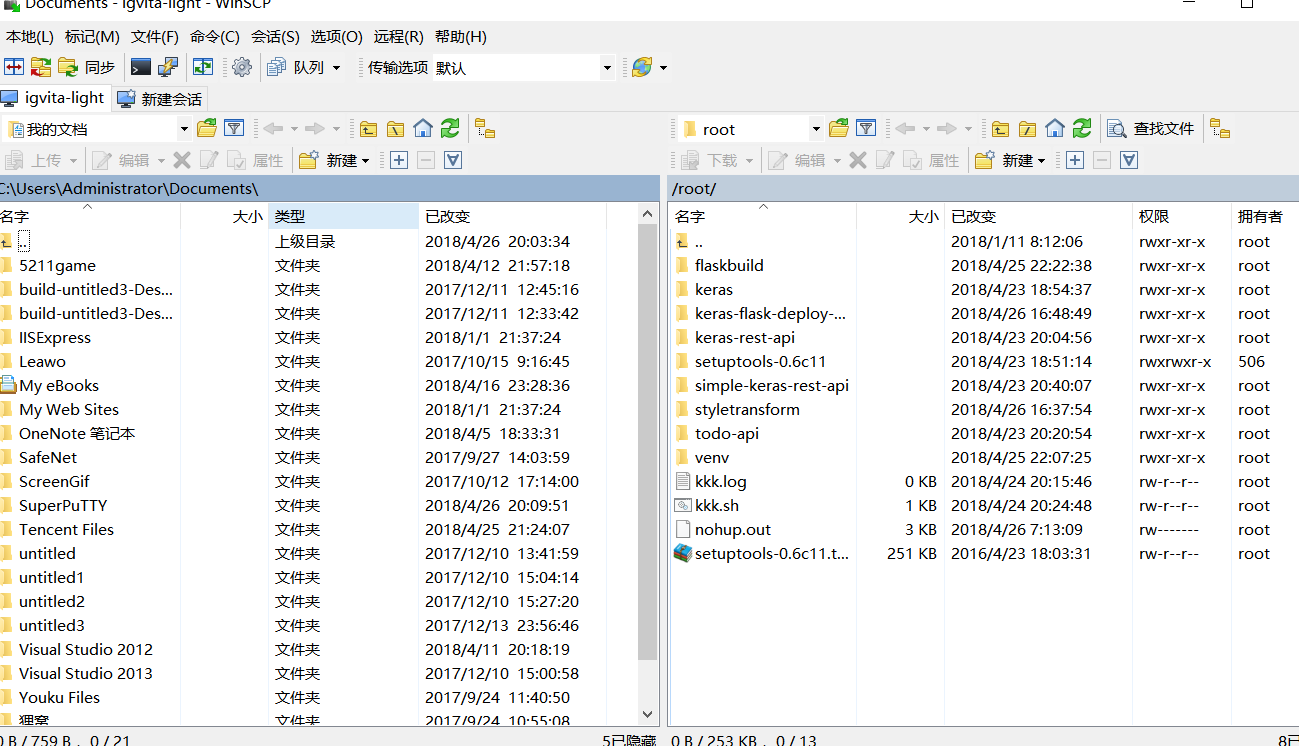
Task: Select the styletransform remote folder
Action: (747, 410)
